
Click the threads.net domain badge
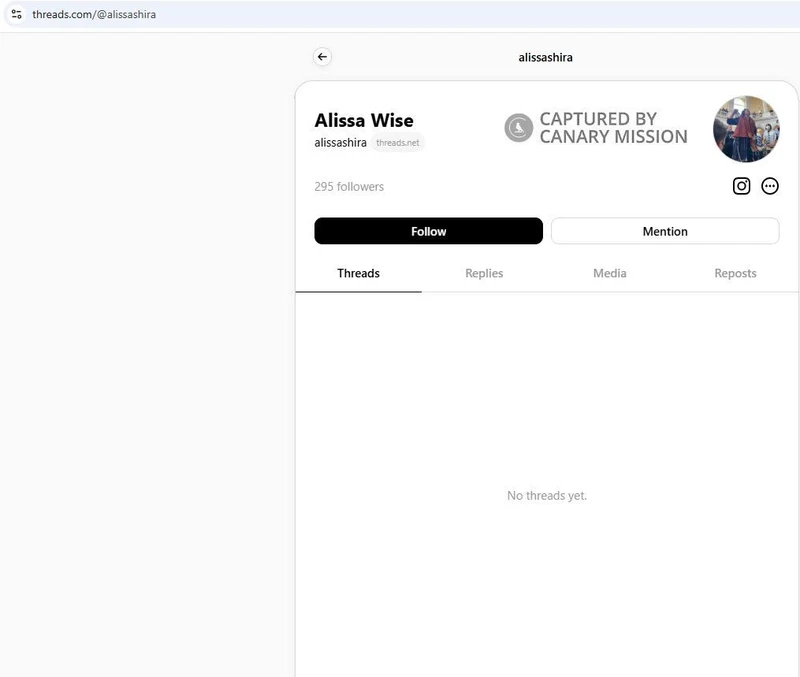(398, 143)
